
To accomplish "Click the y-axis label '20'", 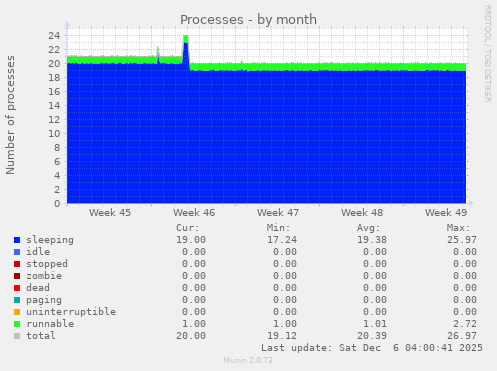I will pyautogui.click(x=54, y=63).
